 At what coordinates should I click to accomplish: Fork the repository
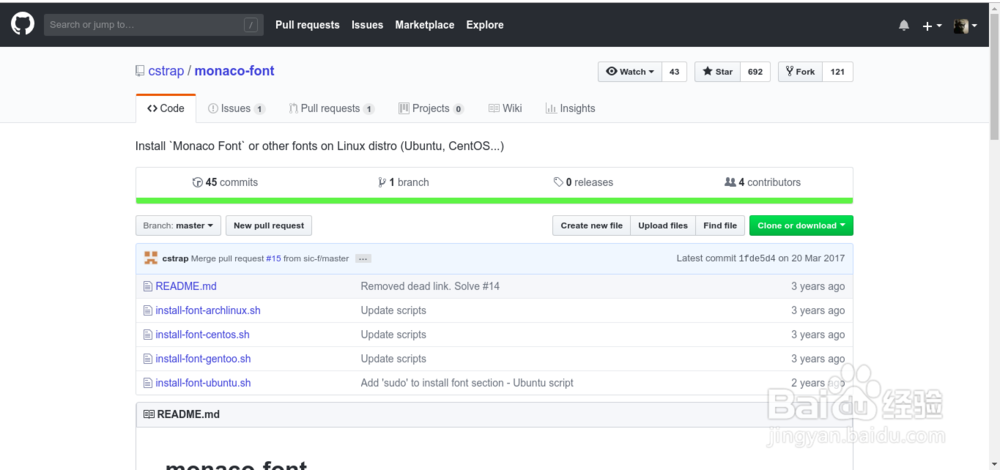point(801,71)
